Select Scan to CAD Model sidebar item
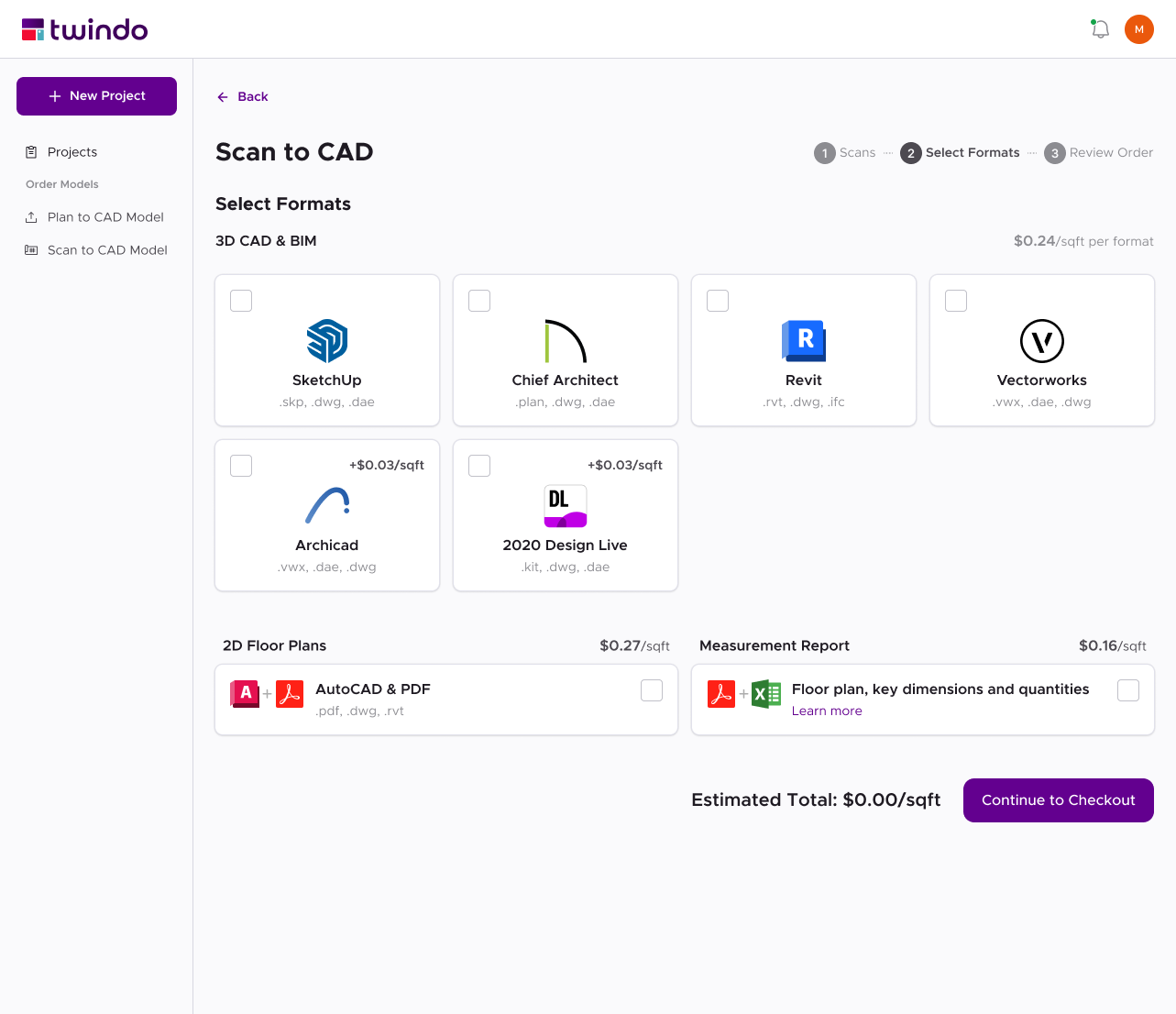The height and width of the screenshot is (1014, 1176). pos(96,250)
